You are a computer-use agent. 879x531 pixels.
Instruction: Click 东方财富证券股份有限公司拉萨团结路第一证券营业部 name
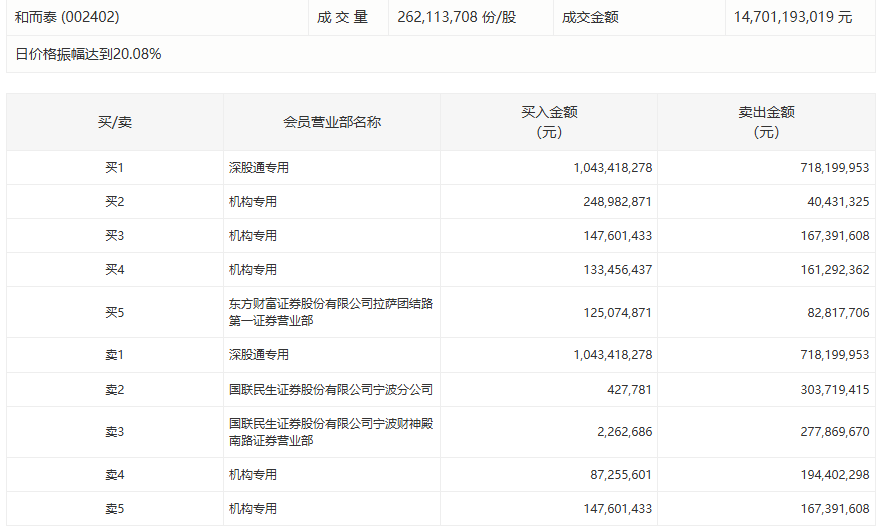point(331,312)
